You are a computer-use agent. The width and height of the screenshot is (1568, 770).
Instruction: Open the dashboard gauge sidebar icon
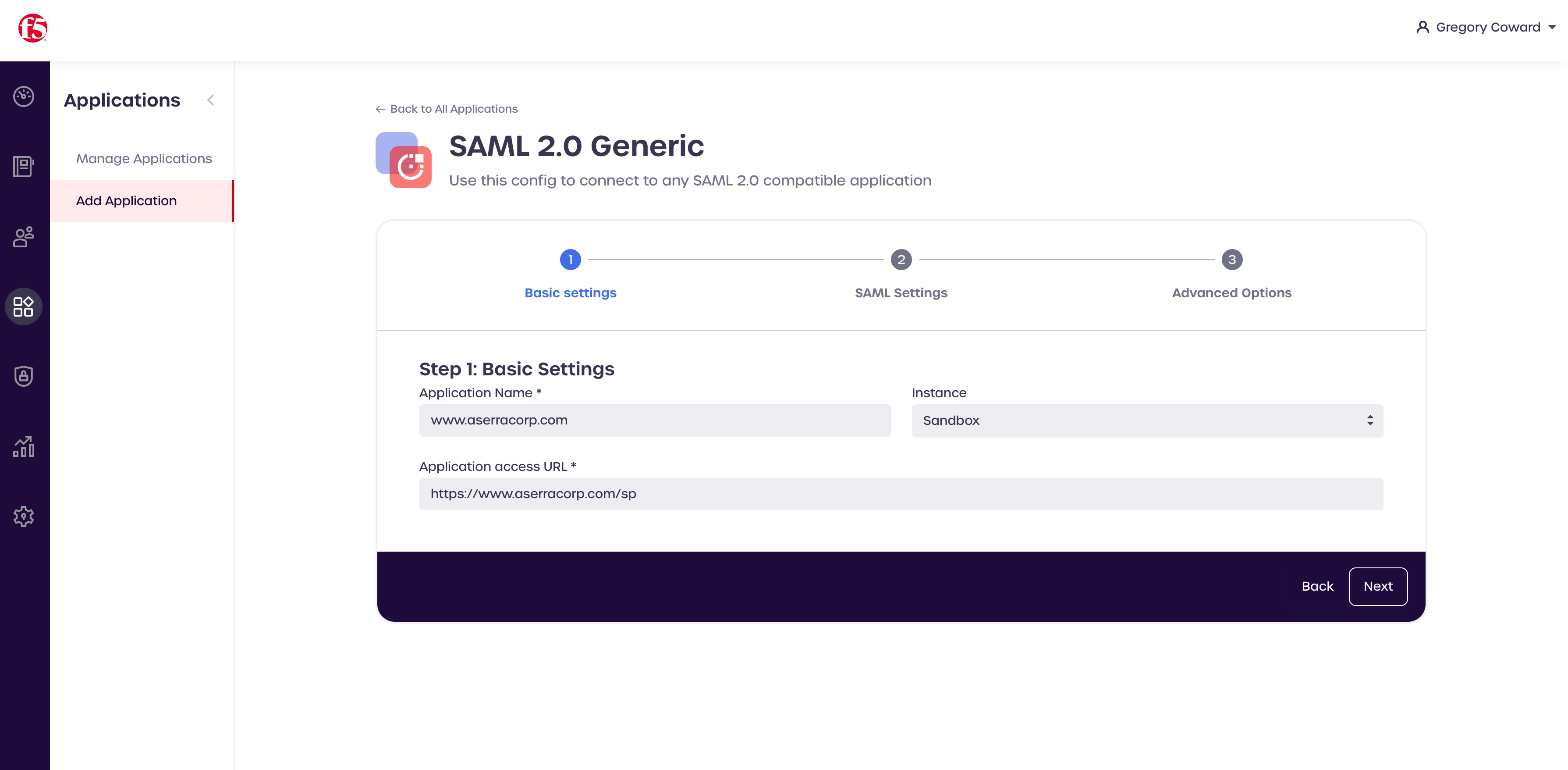point(24,96)
